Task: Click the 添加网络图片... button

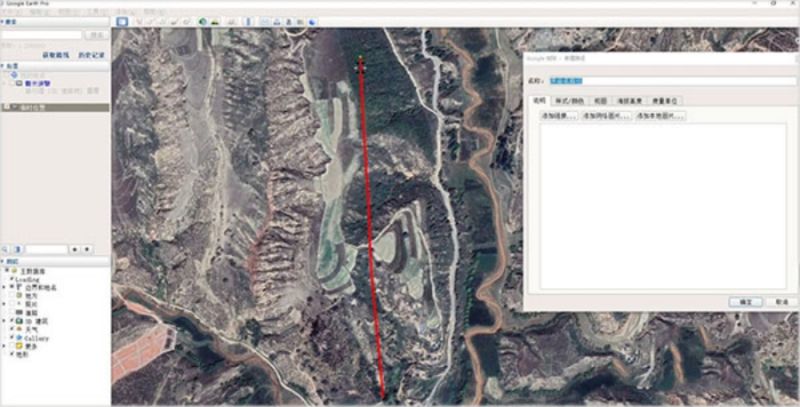Action: pos(607,116)
